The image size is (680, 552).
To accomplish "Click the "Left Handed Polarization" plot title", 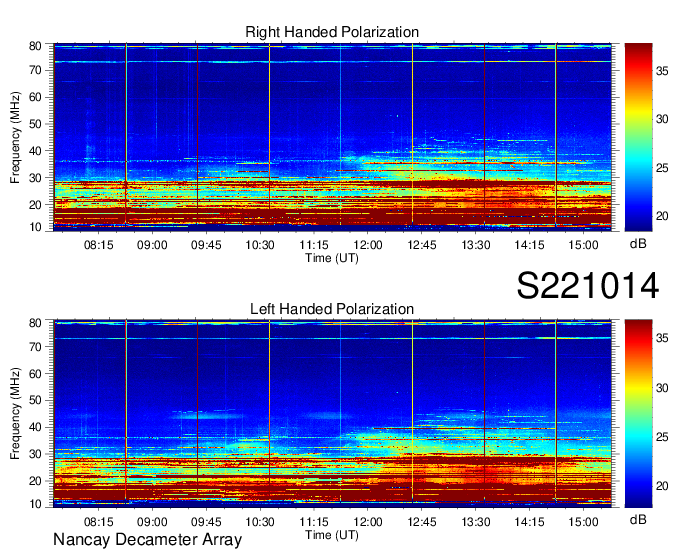I will coord(332,309).
